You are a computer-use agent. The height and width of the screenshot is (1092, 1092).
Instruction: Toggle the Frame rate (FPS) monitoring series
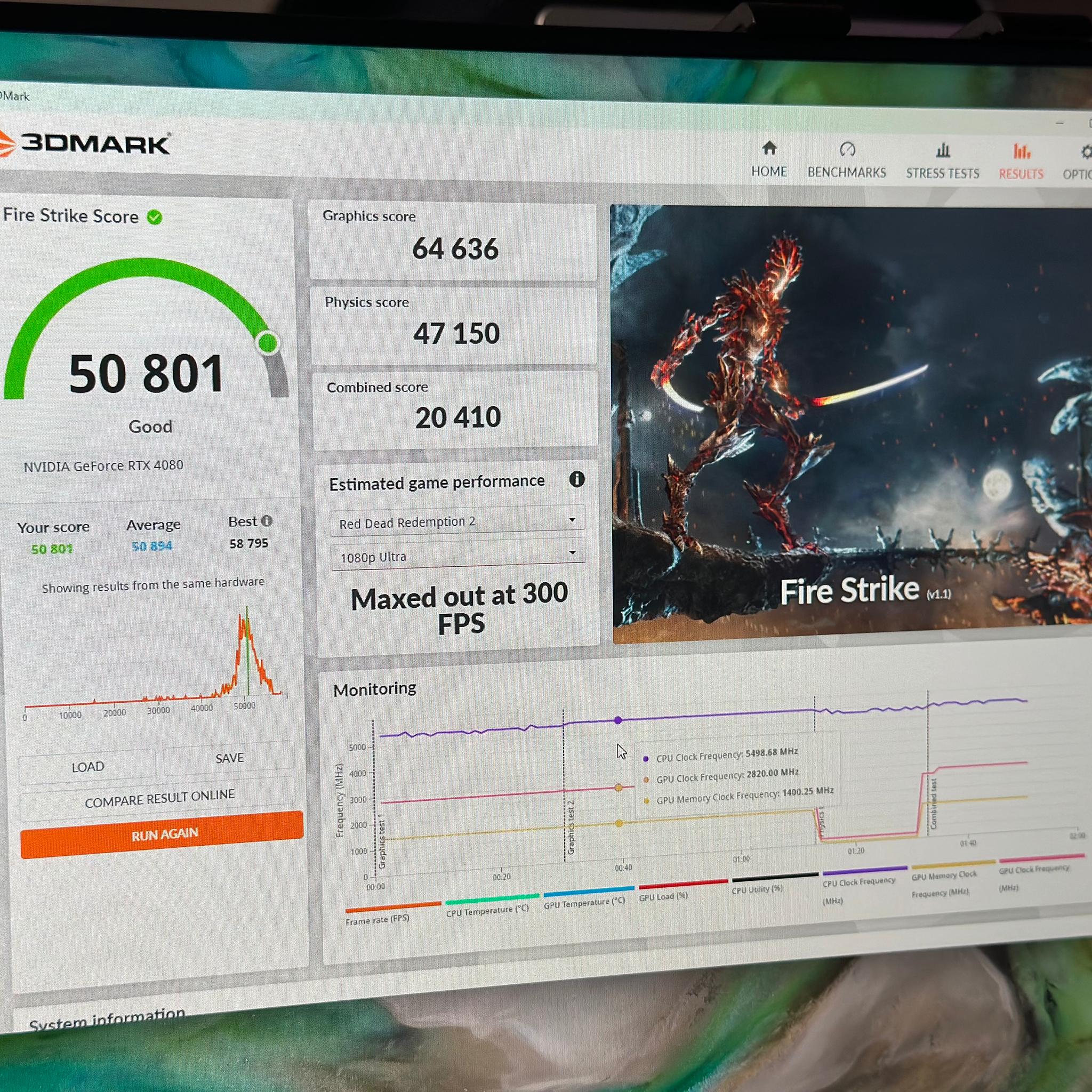(x=378, y=920)
